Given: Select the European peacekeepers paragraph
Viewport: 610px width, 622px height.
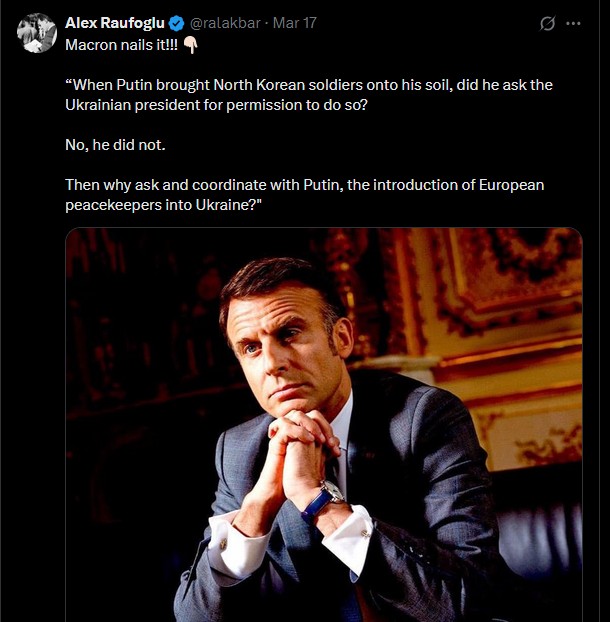Looking at the screenshot, I should point(304,195).
